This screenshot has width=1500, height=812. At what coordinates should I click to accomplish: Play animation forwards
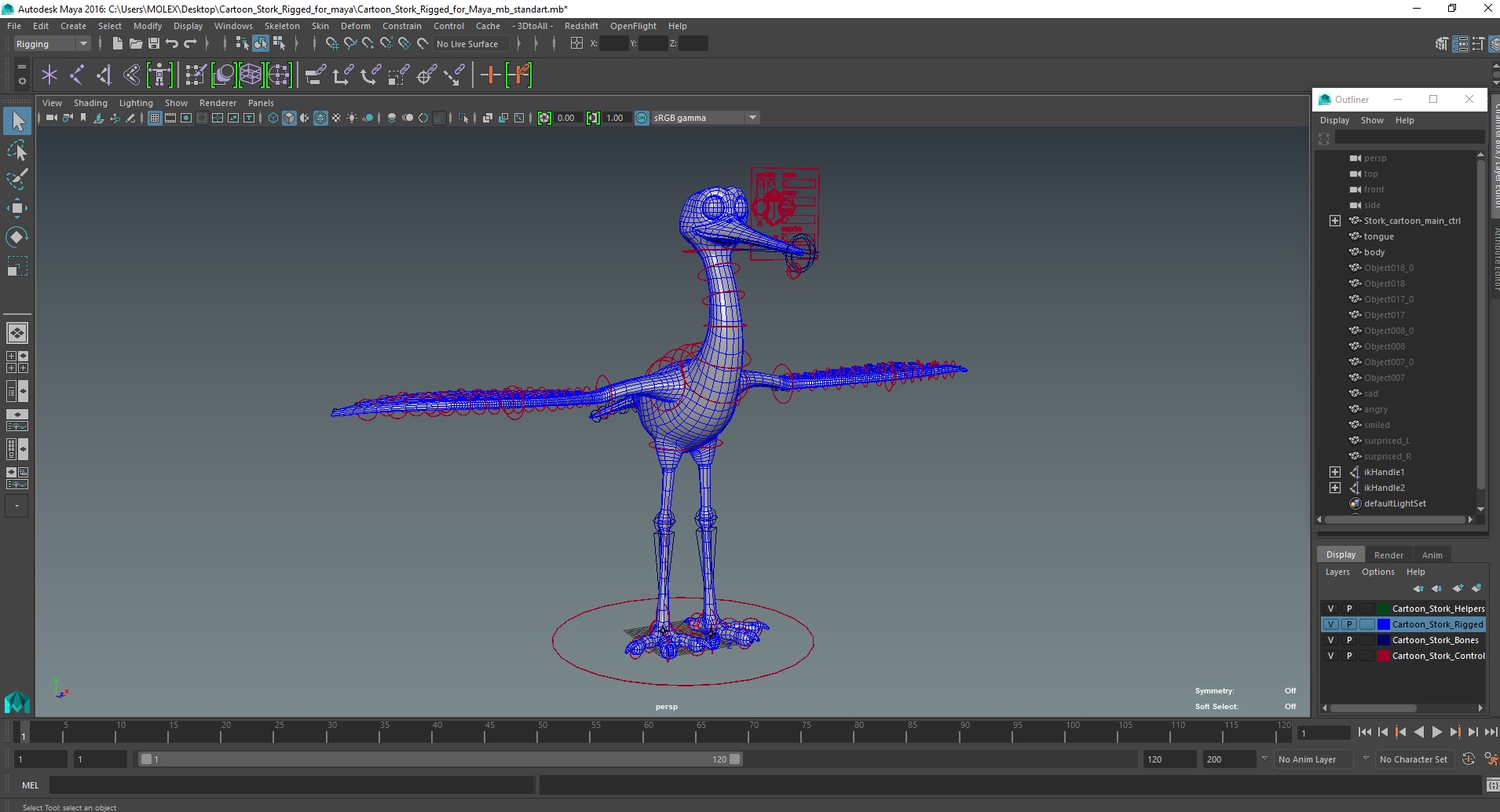point(1437,732)
